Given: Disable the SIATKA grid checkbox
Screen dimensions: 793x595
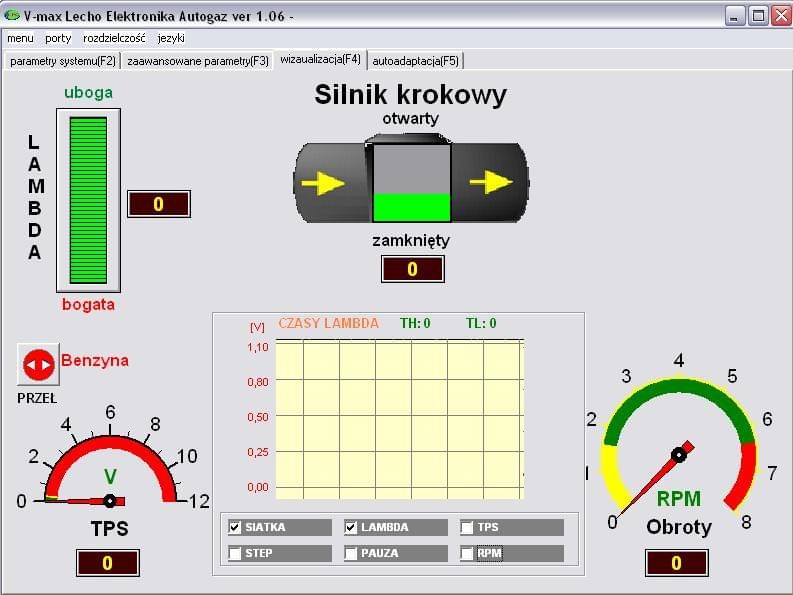Looking at the screenshot, I should 235,527.
